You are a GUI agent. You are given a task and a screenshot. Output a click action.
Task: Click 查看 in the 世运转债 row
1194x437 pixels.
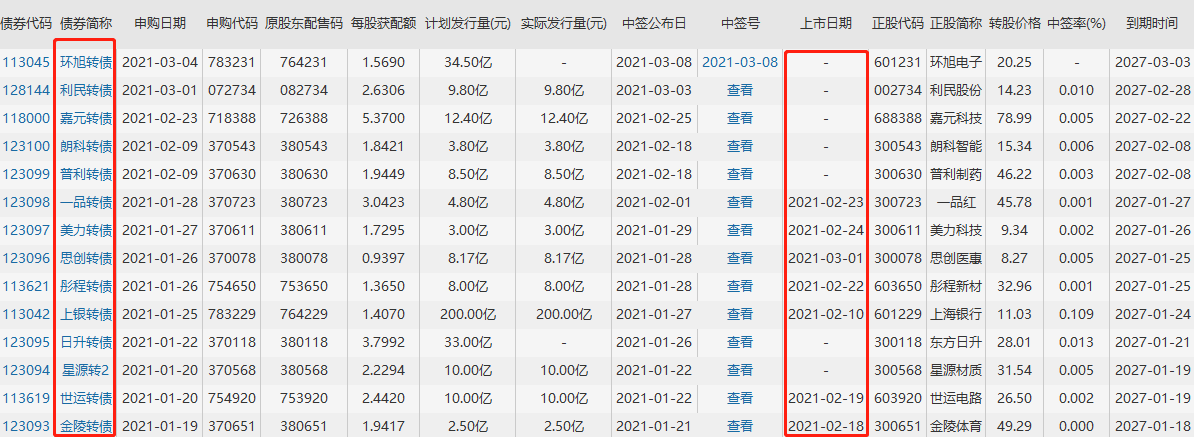coord(740,398)
